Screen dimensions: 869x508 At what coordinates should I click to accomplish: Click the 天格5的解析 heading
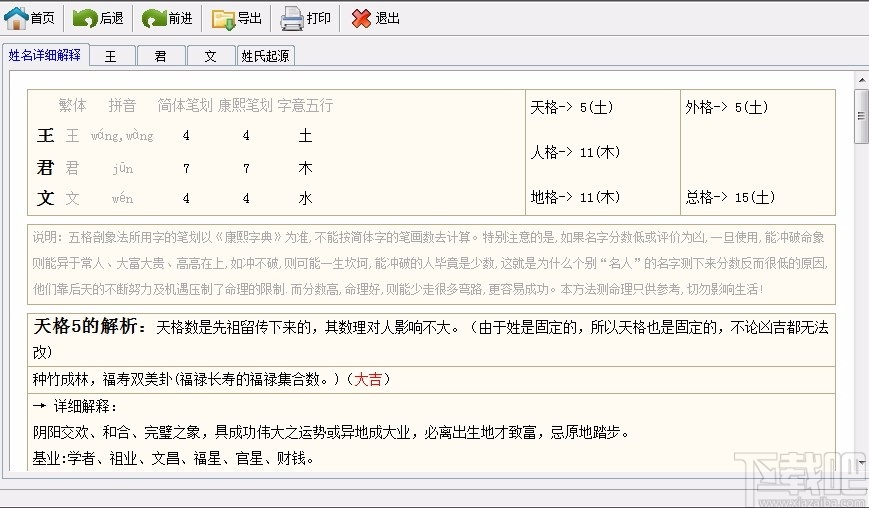pyautogui.click(x=90, y=326)
